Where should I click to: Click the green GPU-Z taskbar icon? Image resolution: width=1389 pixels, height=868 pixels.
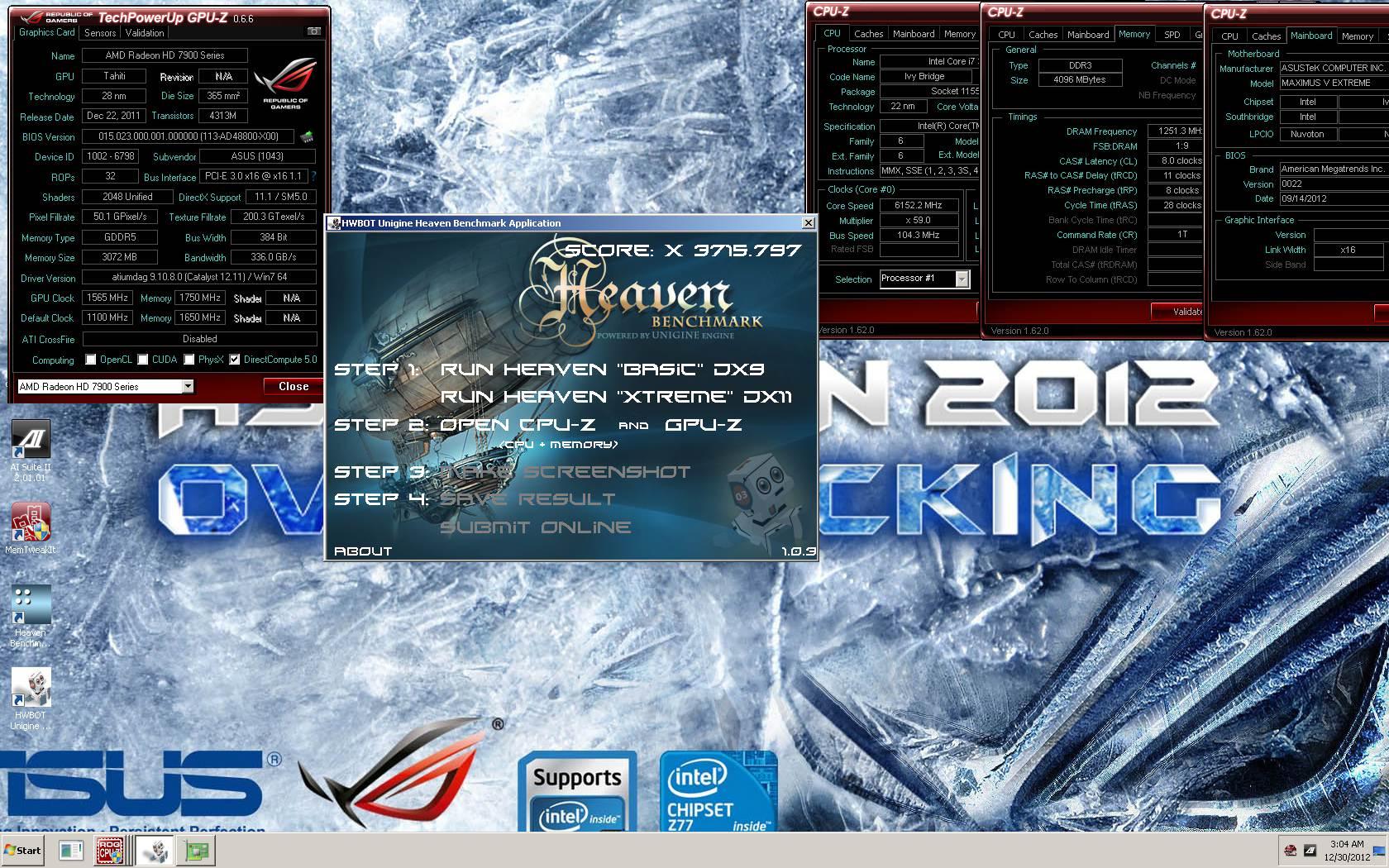197,850
